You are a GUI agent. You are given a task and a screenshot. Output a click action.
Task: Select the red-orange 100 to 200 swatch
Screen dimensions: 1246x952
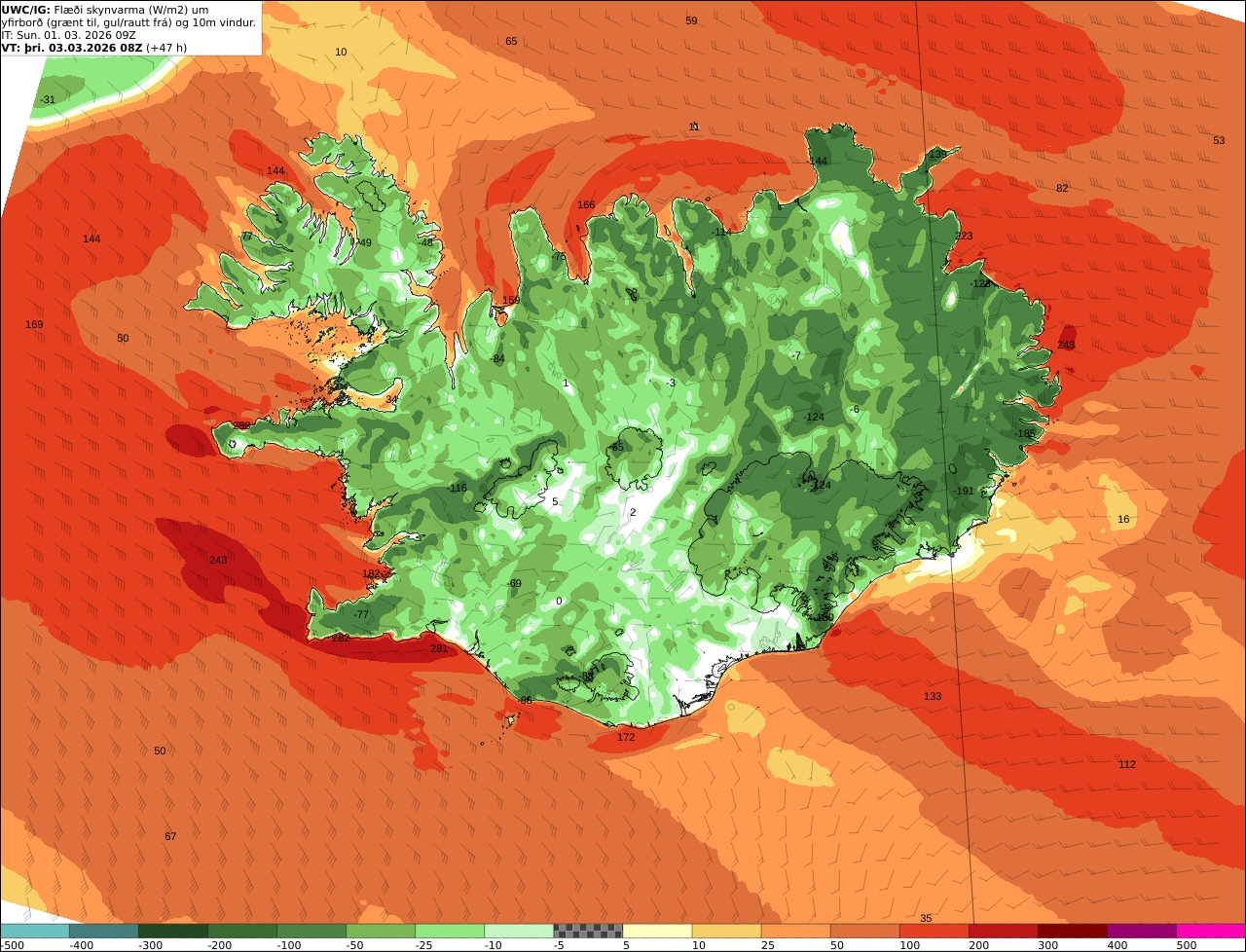(x=933, y=931)
